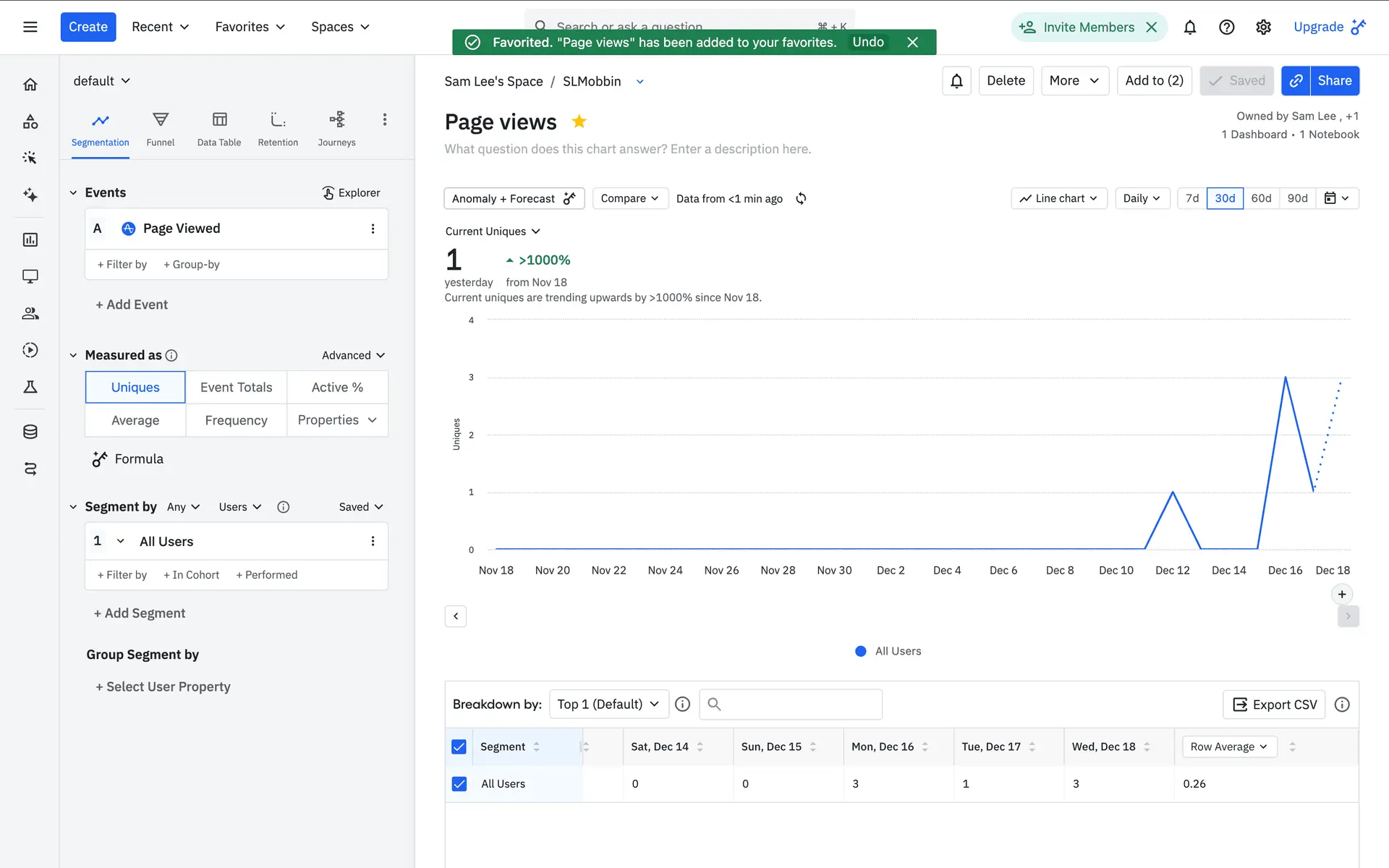Click the chart alert bell icon
Image resolution: width=1389 pixels, height=868 pixels.
point(956,81)
